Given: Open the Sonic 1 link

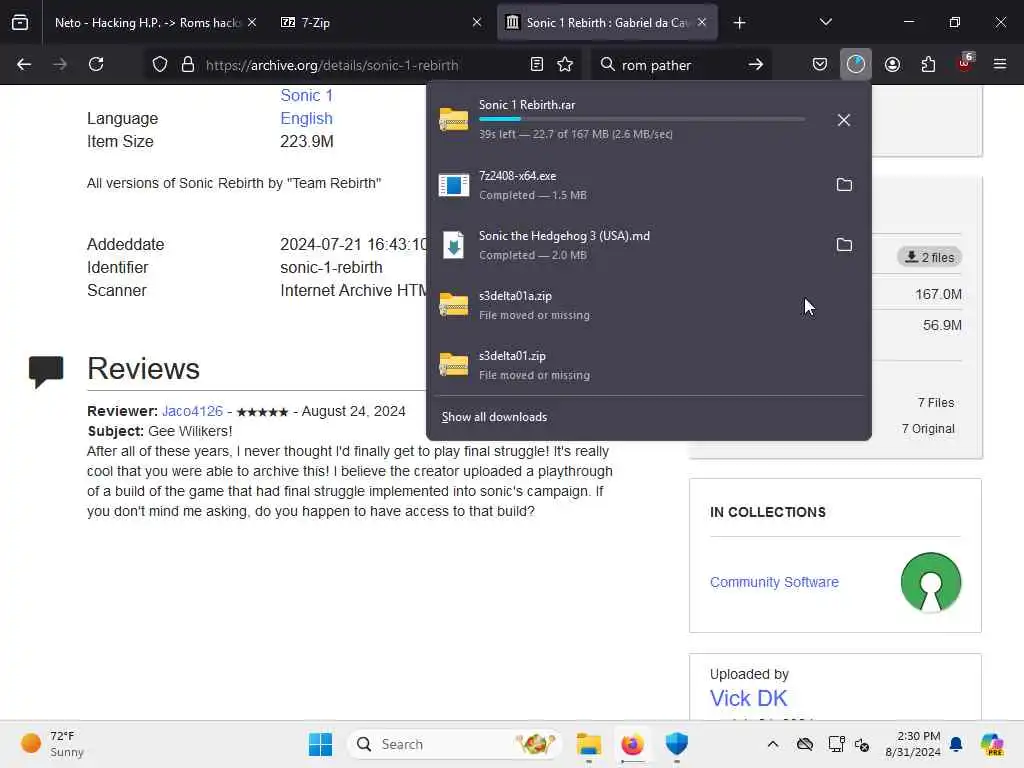Looking at the screenshot, I should [x=306, y=95].
